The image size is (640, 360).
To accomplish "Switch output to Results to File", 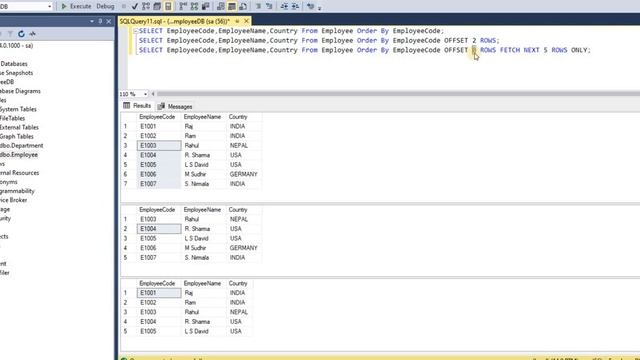I will (243, 7).
